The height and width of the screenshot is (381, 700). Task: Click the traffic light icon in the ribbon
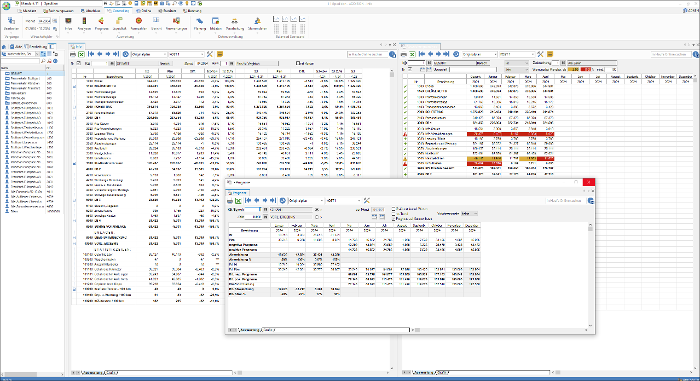[x=84, y=21]
